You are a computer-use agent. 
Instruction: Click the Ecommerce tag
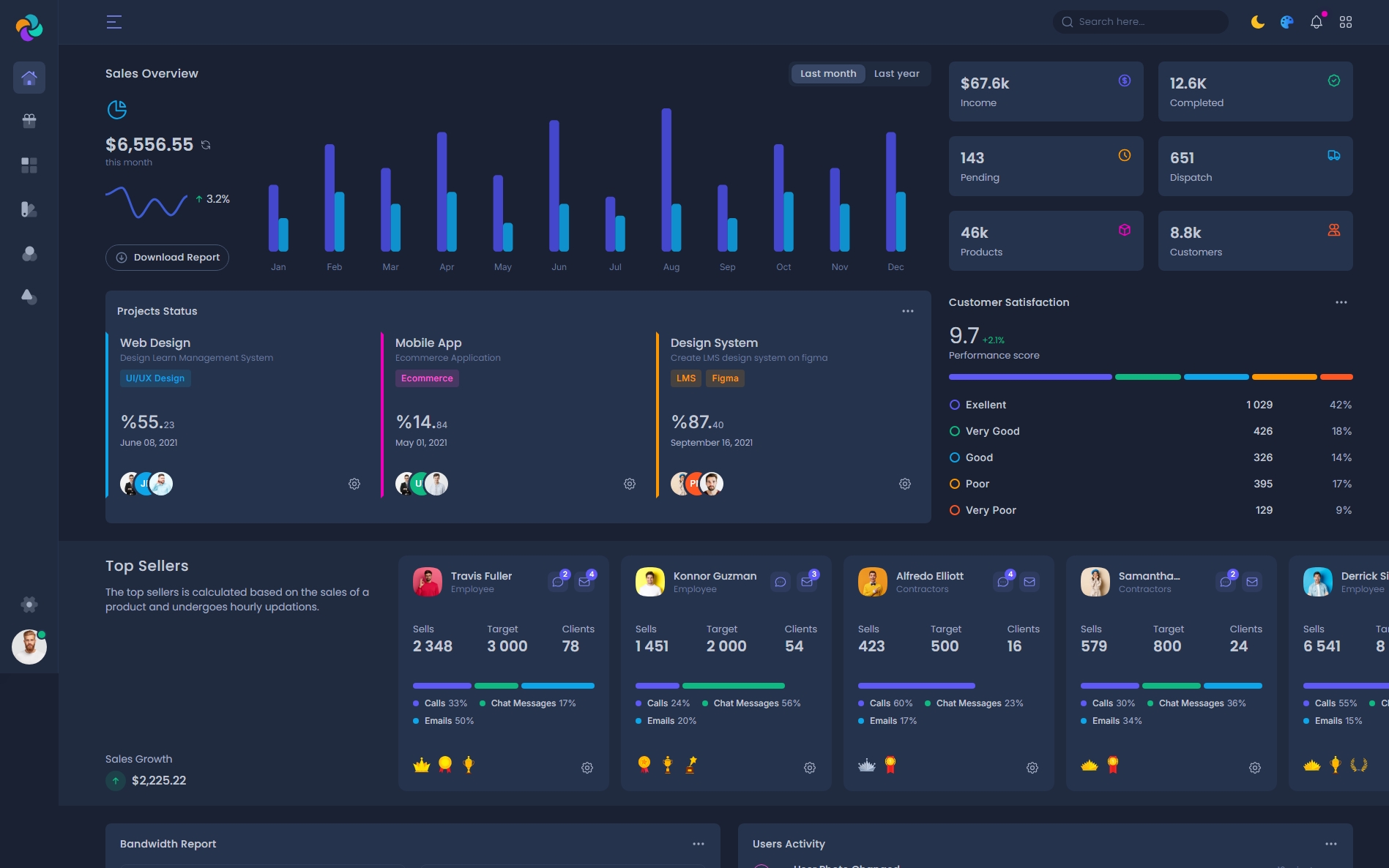pyautogui.click(x=427, y=378)
